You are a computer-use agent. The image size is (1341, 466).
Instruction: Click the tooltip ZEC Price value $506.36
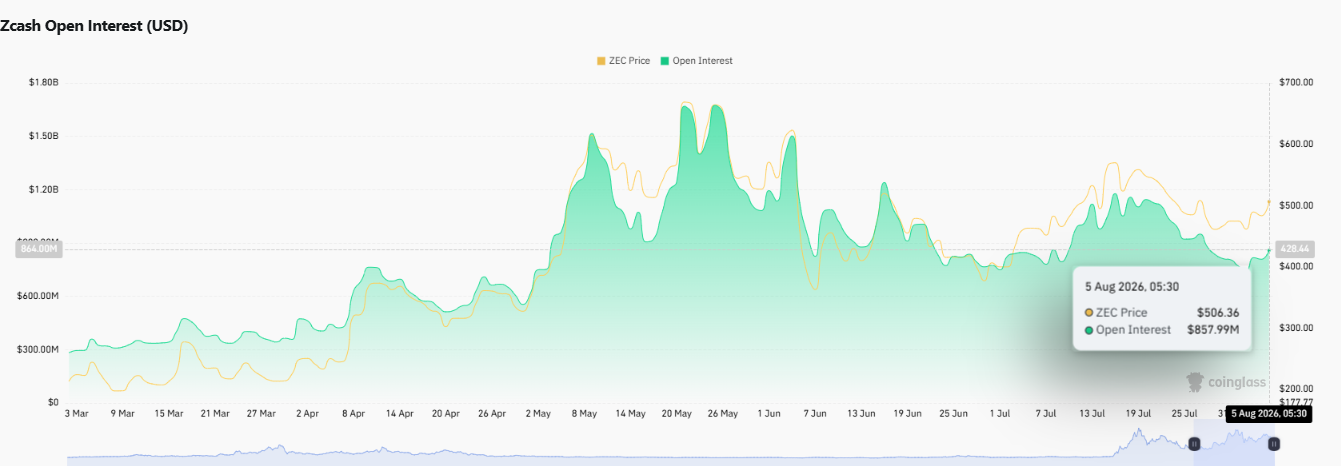point(1218,313)
